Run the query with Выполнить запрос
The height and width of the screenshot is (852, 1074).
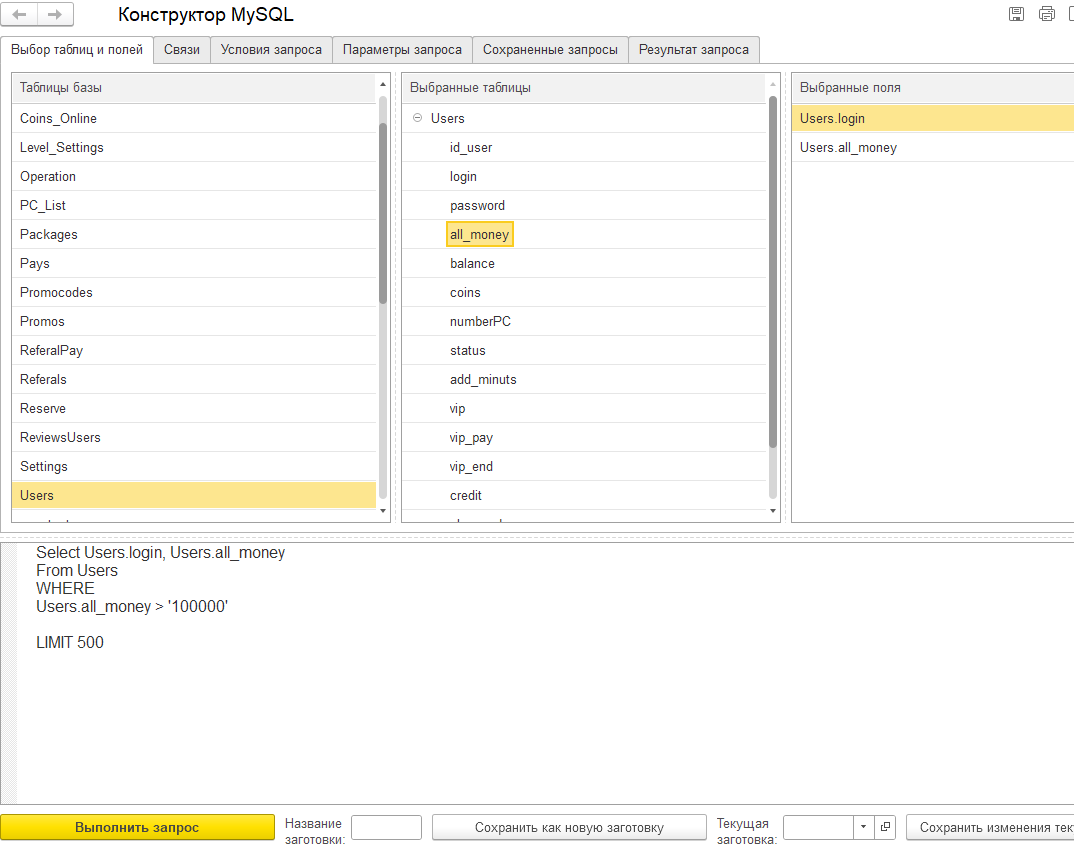137,827
